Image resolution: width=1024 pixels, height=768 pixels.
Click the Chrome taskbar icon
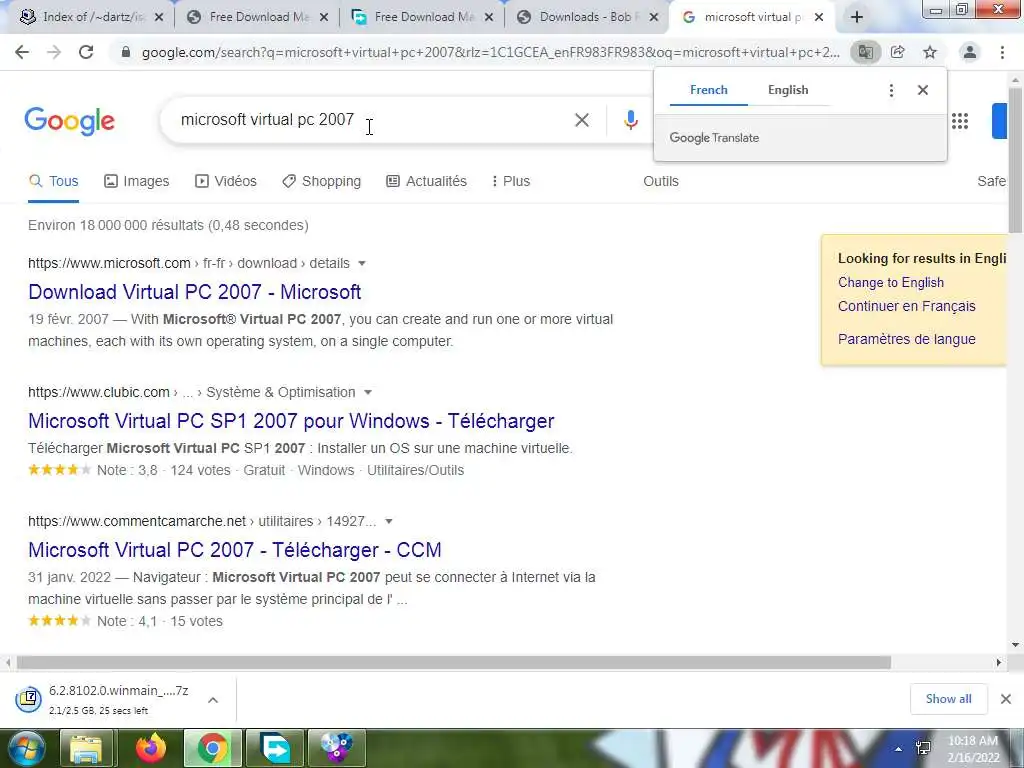(x=212, y=748)
